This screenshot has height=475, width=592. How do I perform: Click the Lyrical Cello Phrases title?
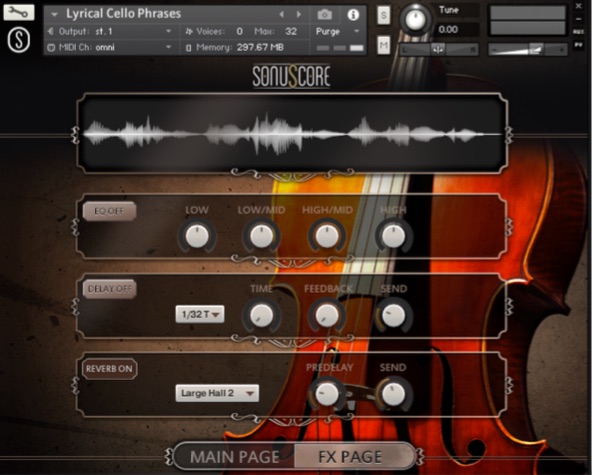123,14
